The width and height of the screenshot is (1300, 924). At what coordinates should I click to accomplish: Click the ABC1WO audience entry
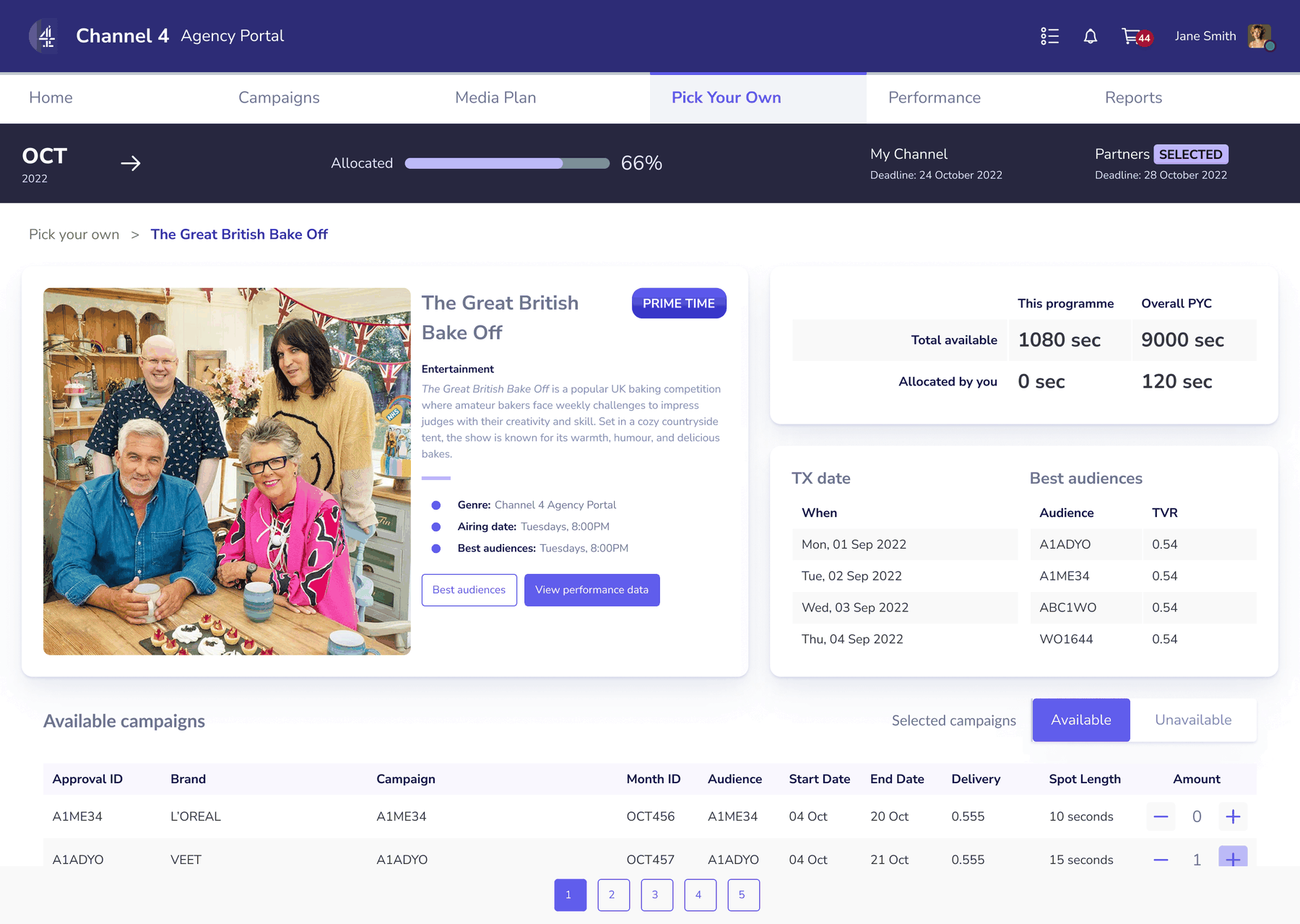pyautogui.click(x=1067, y=608)
